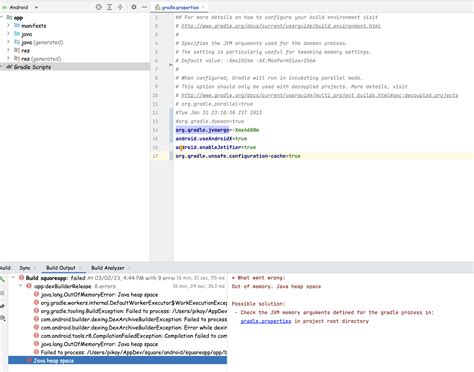This screenshot has height=372, width=474.
Task: Click the commented org.gradle.daemon=true line
Action: pyautogui.click(x=210, y=121)
